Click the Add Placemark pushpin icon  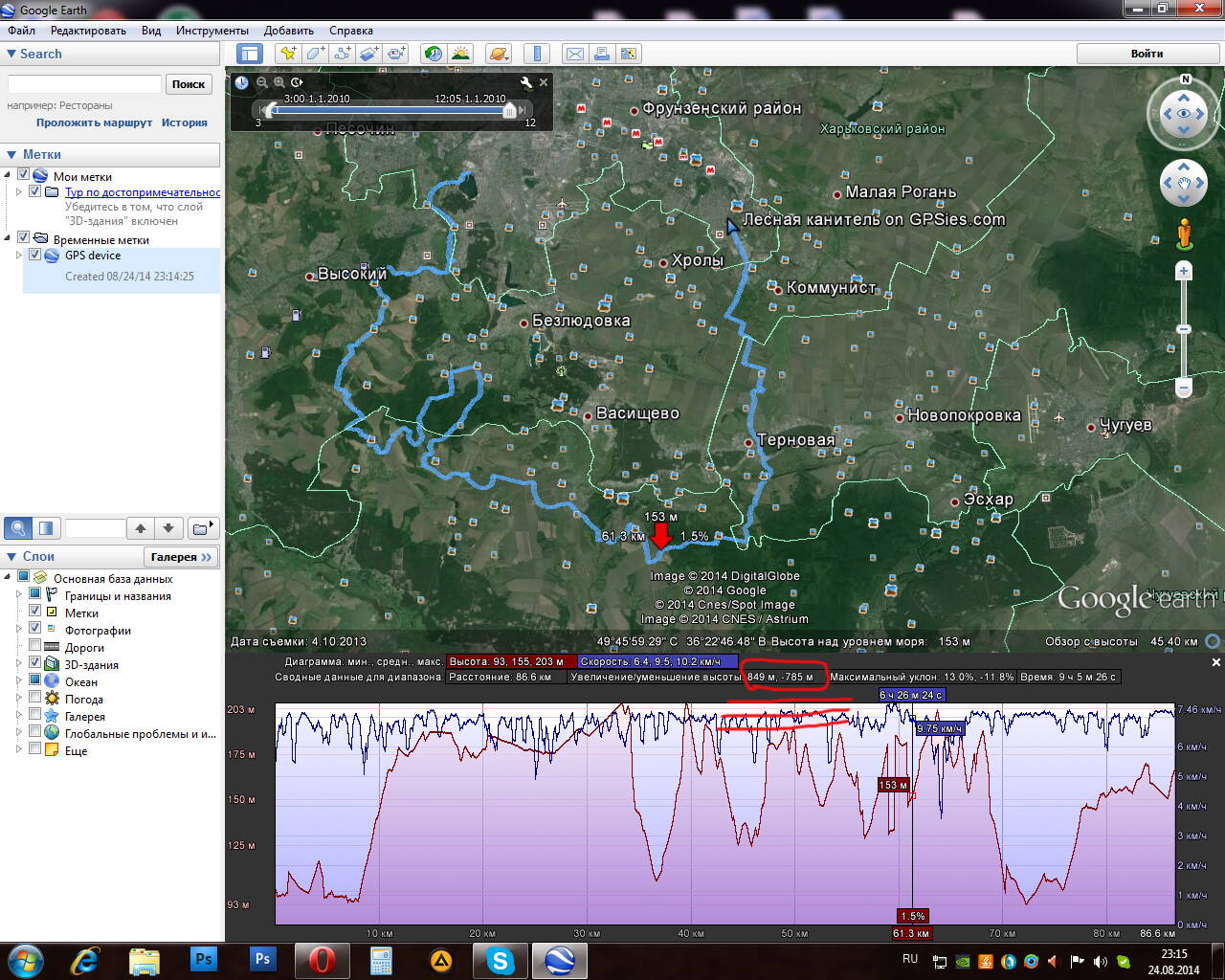click(288, 54)
